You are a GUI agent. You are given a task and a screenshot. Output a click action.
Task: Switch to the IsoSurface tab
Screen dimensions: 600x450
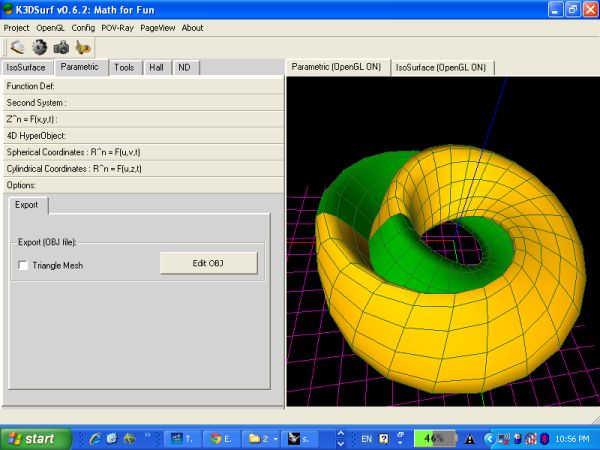[26, 68]
